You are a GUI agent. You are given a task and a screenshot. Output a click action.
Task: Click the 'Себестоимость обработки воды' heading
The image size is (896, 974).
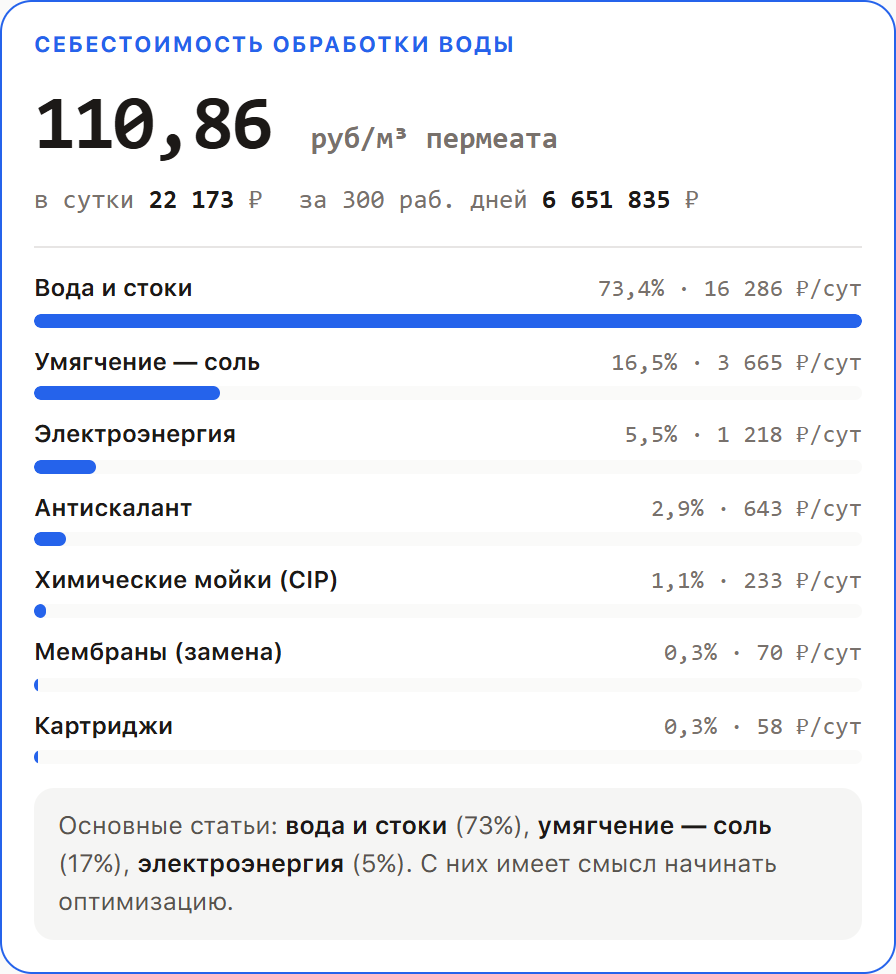(x=274, y=45)
